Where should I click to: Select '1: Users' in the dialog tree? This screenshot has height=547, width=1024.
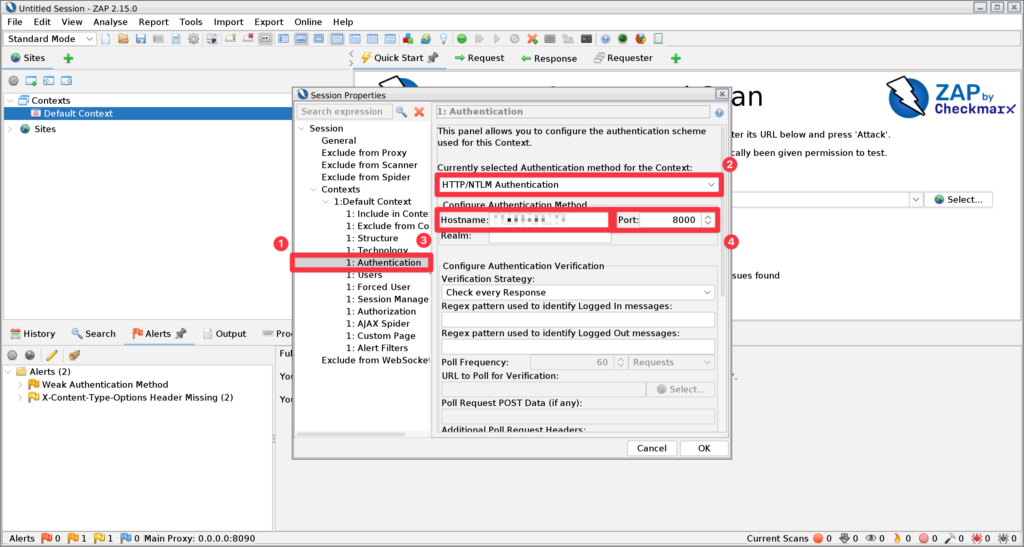[364, 275]
